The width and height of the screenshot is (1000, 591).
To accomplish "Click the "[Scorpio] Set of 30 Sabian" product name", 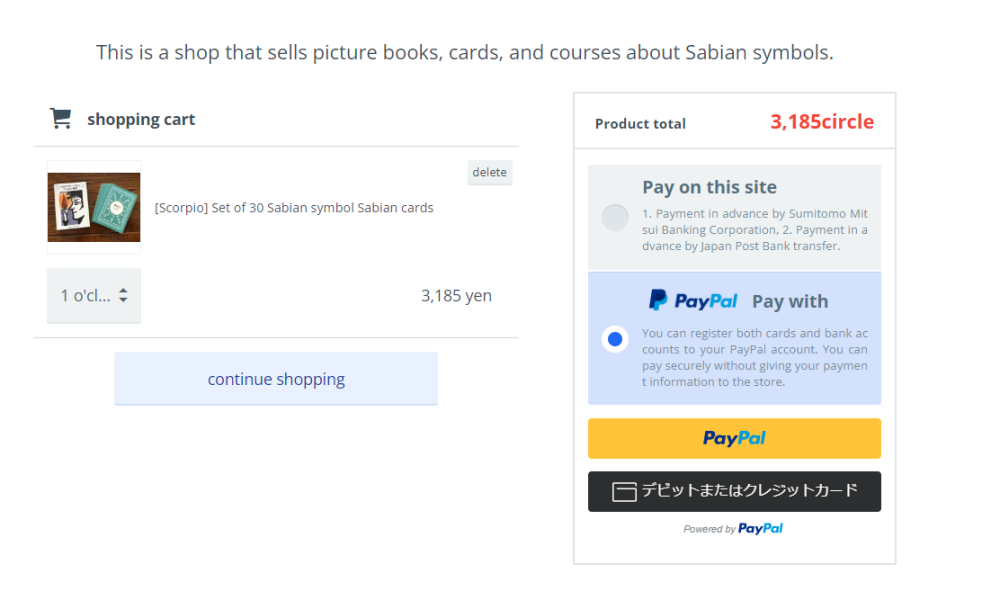I will tap(294, 208).
